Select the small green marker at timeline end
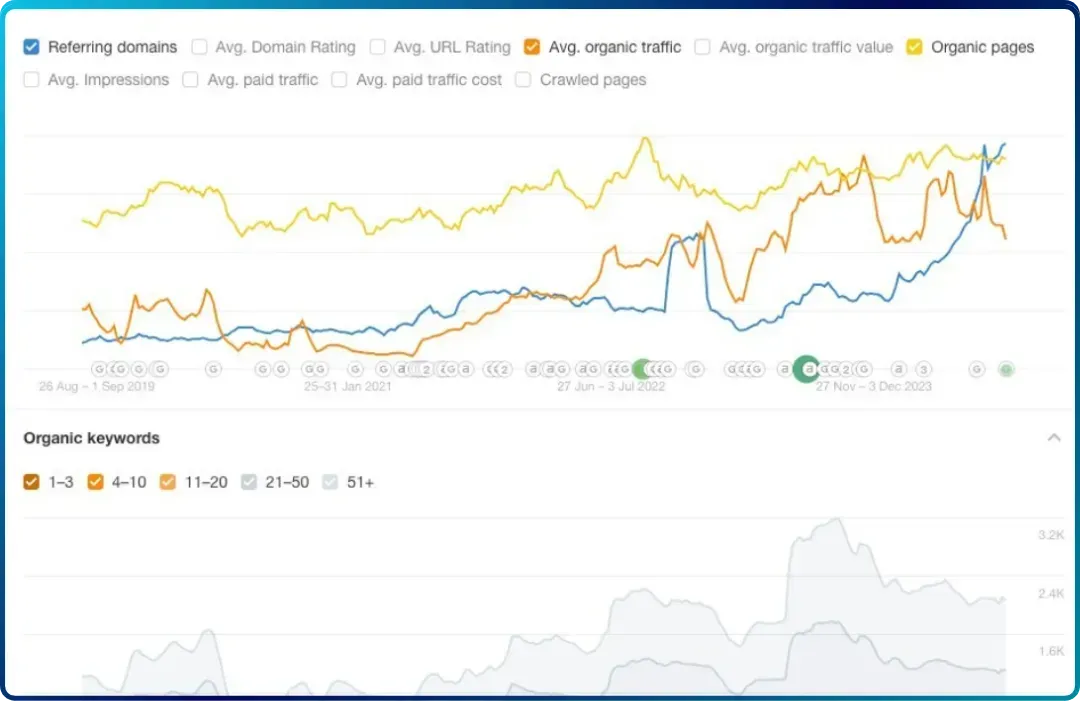The width and height of the screenshot is (1080, 705). tap(1006, 370)
